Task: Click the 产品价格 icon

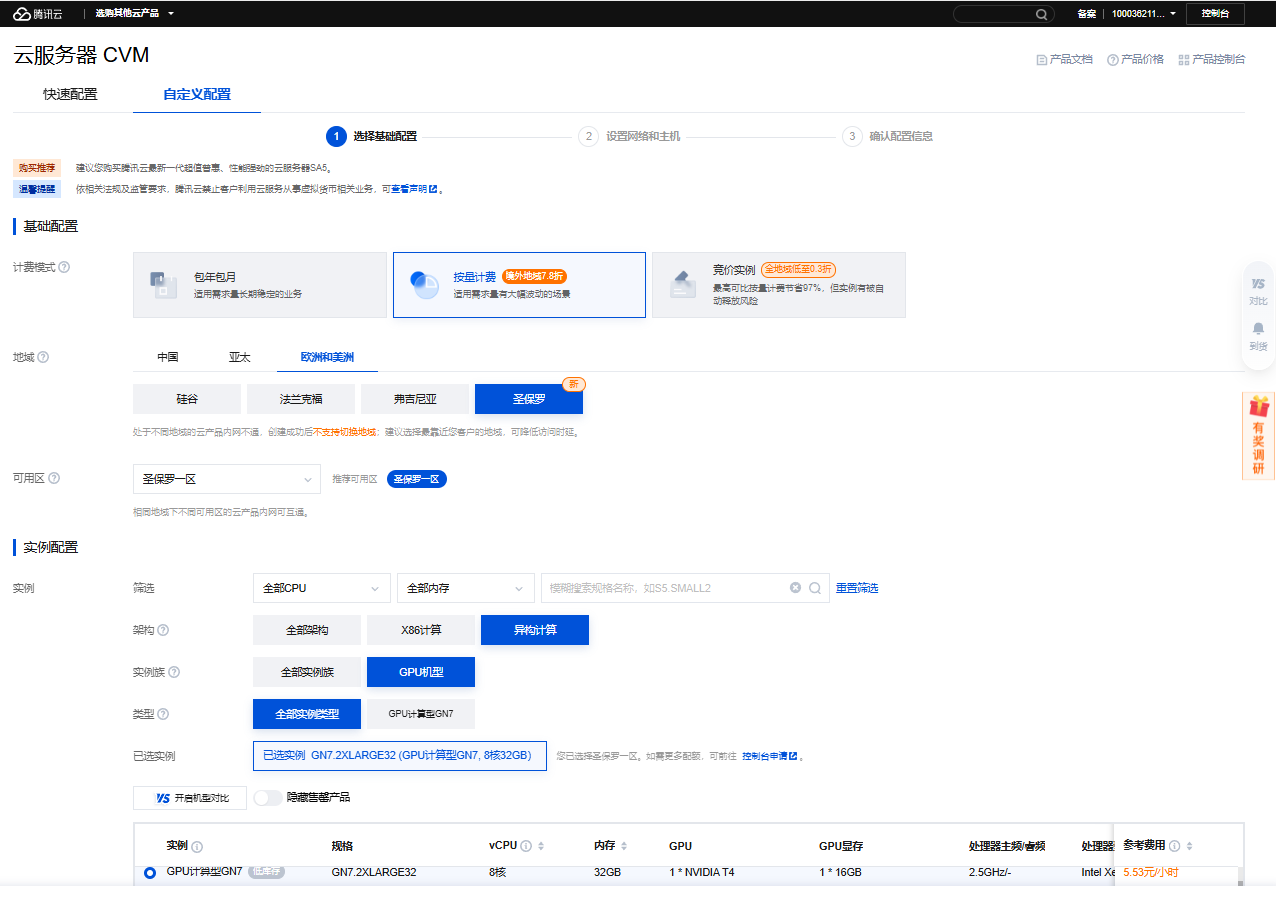Action: (x=1112, y=60)
